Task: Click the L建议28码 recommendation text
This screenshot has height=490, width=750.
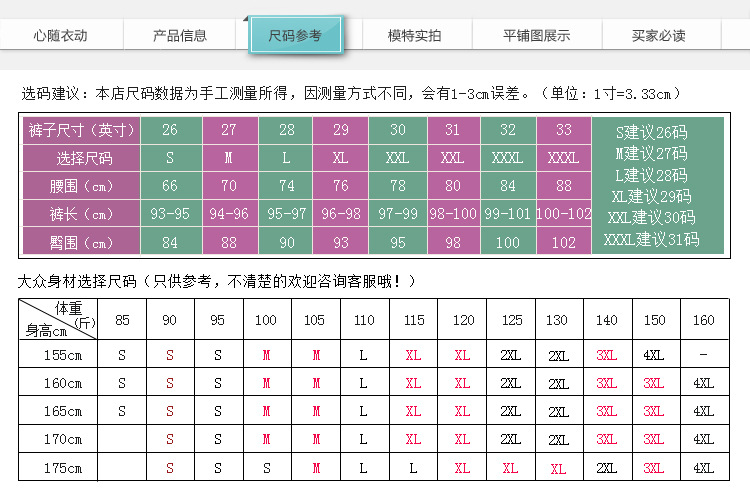Action: coord(651,175)
